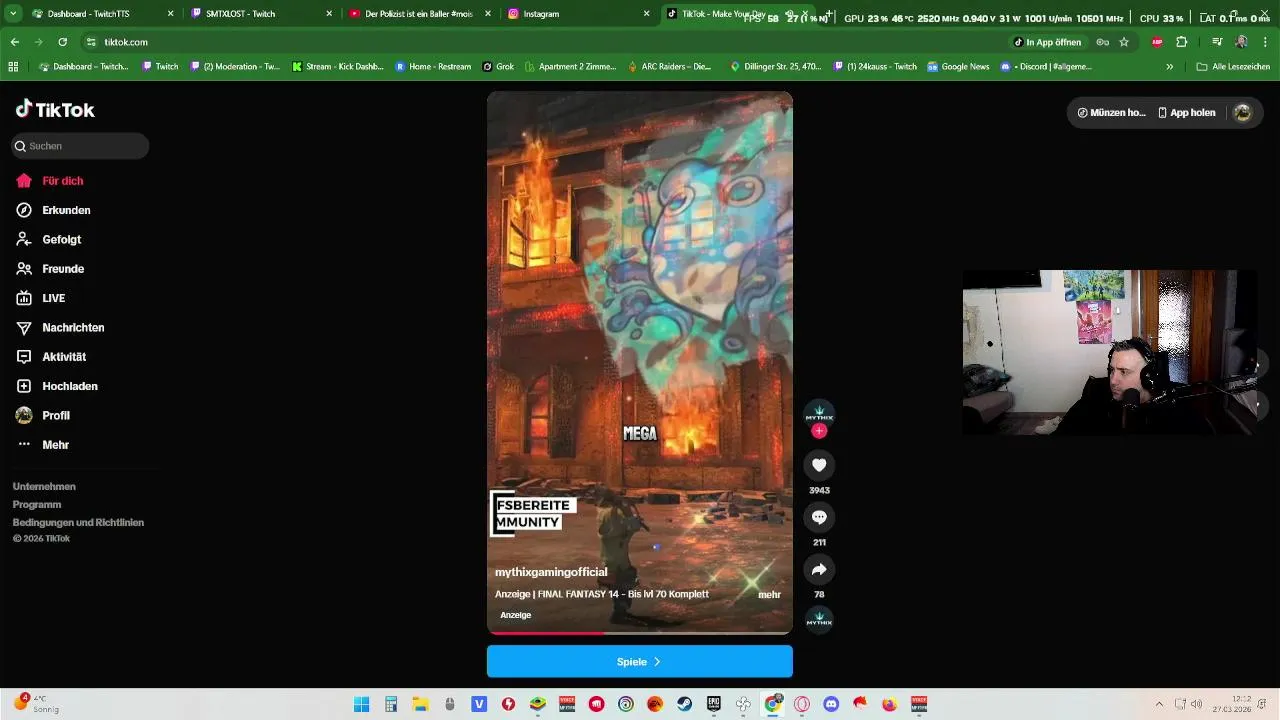Viewport: 1280px width, 720px height.
Task: Open the LIVE section
Action: point(41,298)
